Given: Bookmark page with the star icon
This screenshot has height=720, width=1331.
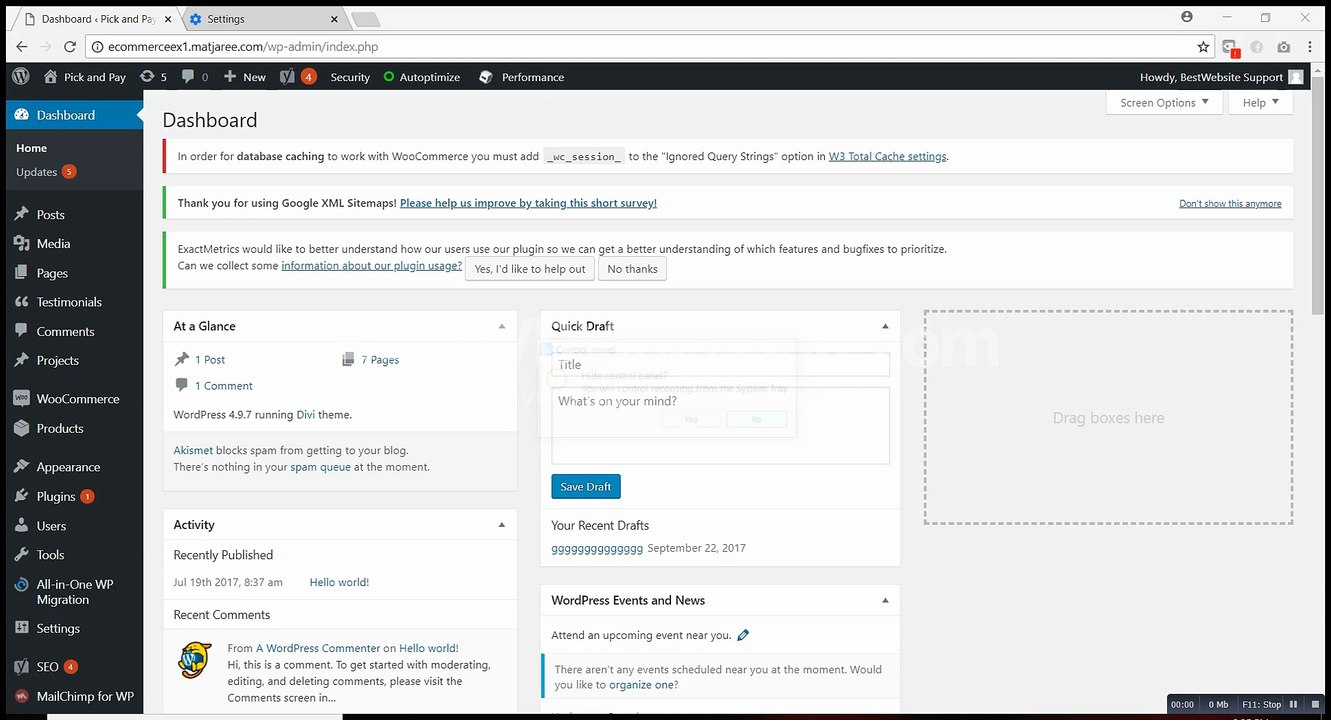Looking at the screenshot, I should [x=1203, y=46].
